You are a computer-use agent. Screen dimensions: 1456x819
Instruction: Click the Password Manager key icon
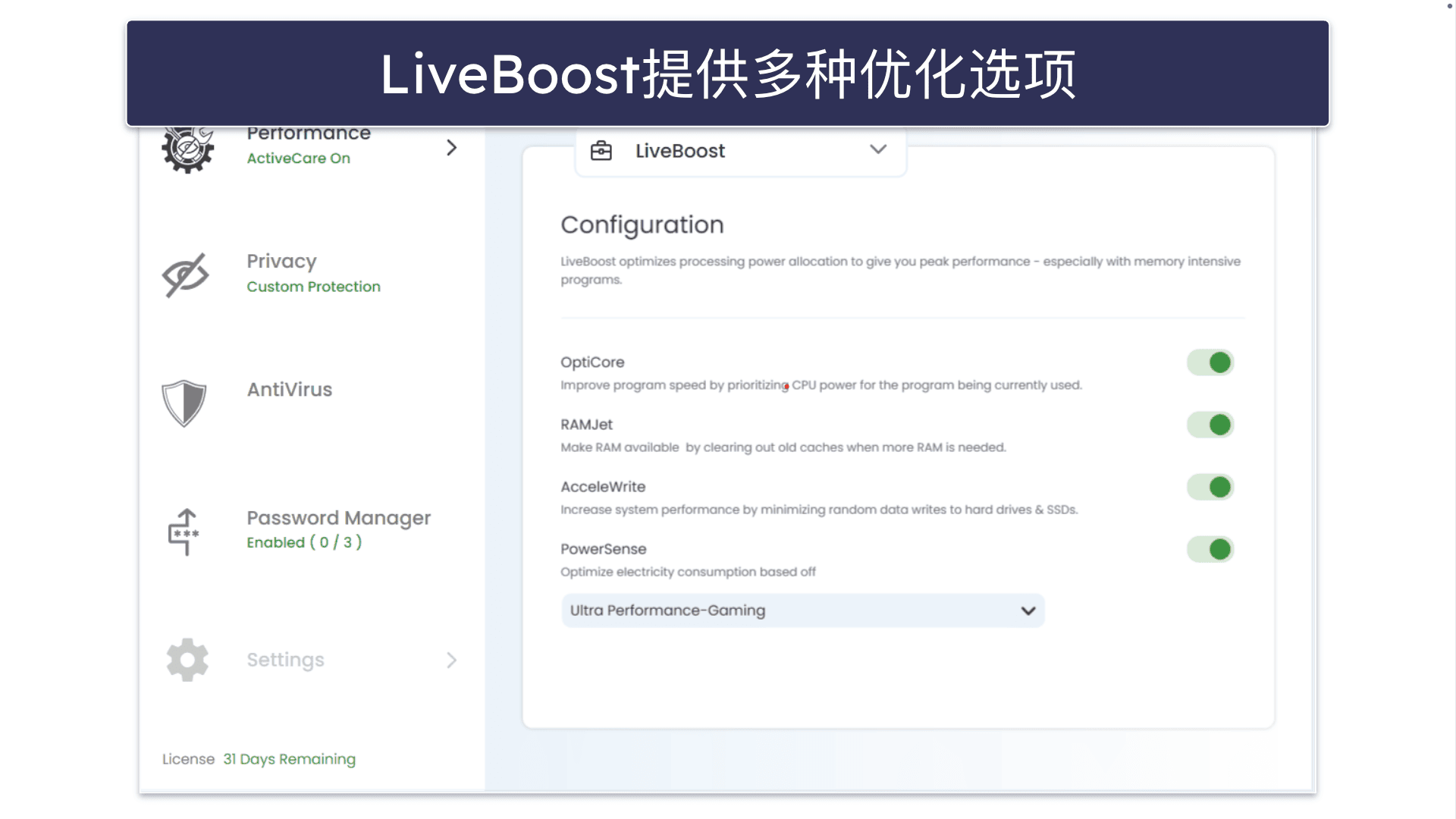(x=184, y=532)
